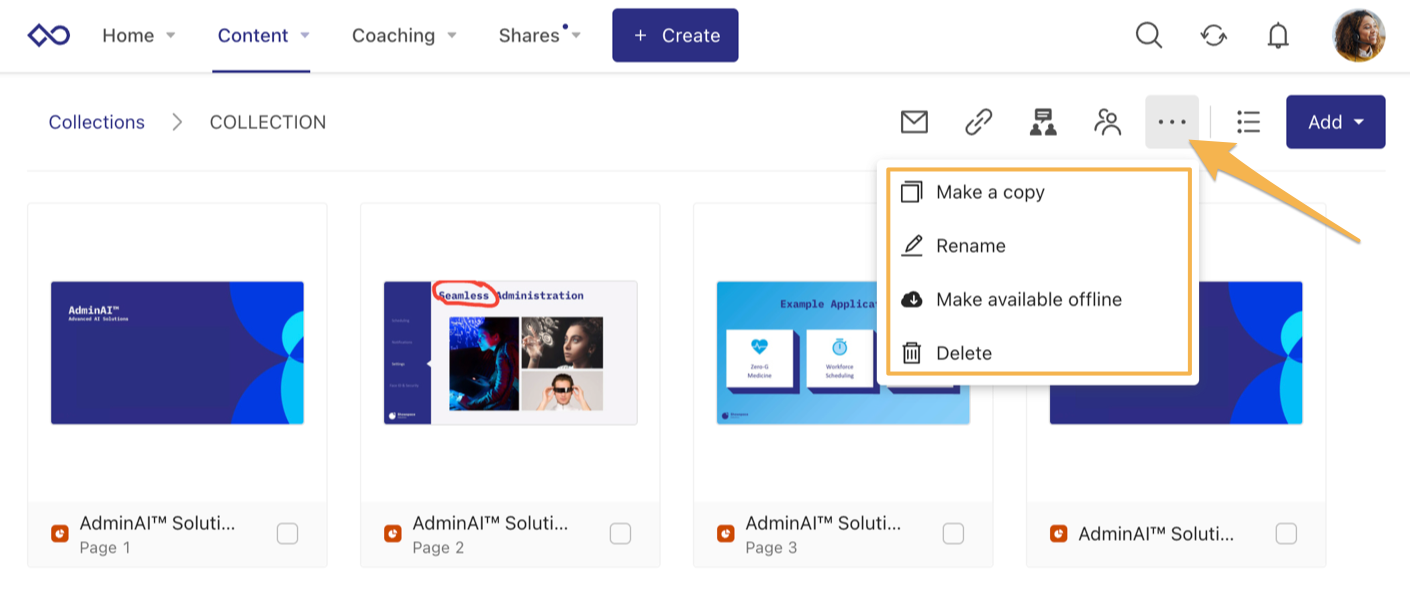Copy a share link using the link icon
The width and height of the screenshot is (1410, 589).
(978, 122)
